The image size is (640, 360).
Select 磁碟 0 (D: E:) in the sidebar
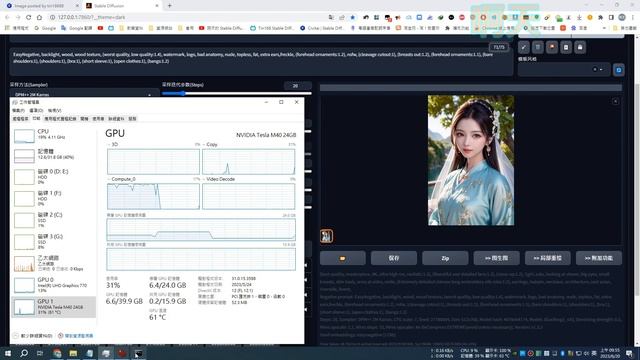[x=53, y=176]
